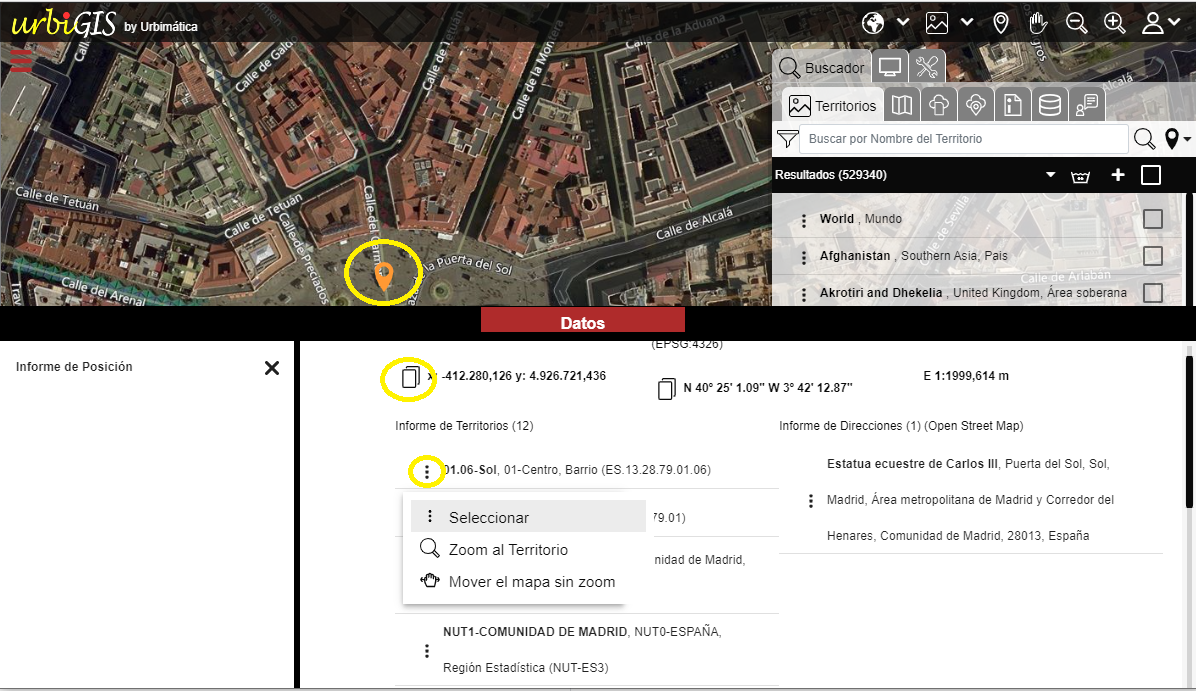Select the location pin tool in top bar
Image resolution: width=1196 pixels, height=691 pixels.
(x=1001, y=23)
